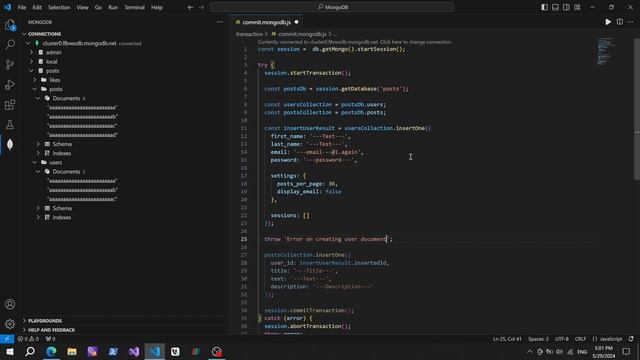Open Windows taskbar search
This screenshot has width=640, height=360.
(x=30, y=351)
